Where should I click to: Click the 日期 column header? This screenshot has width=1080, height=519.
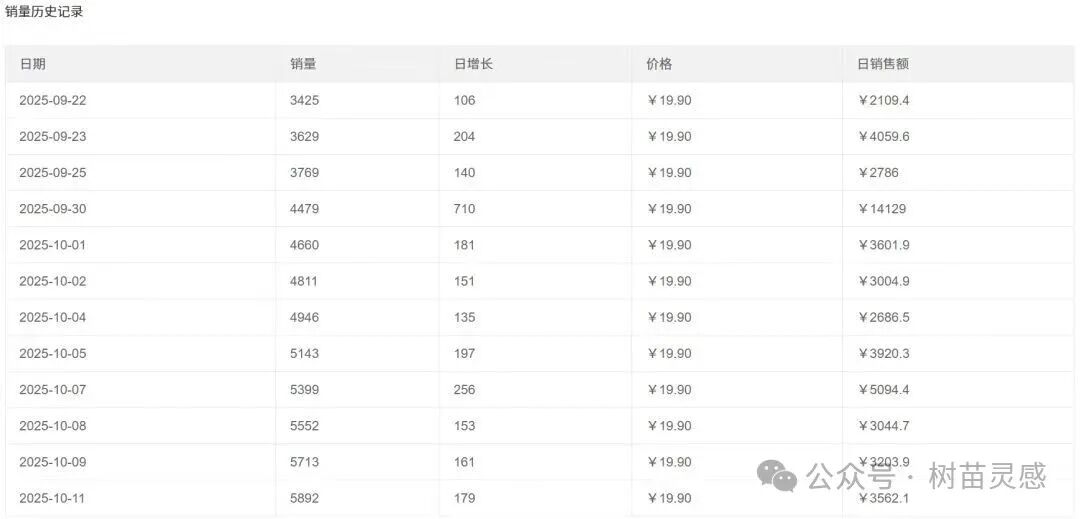pyautogui.click(x=33, y=64)
